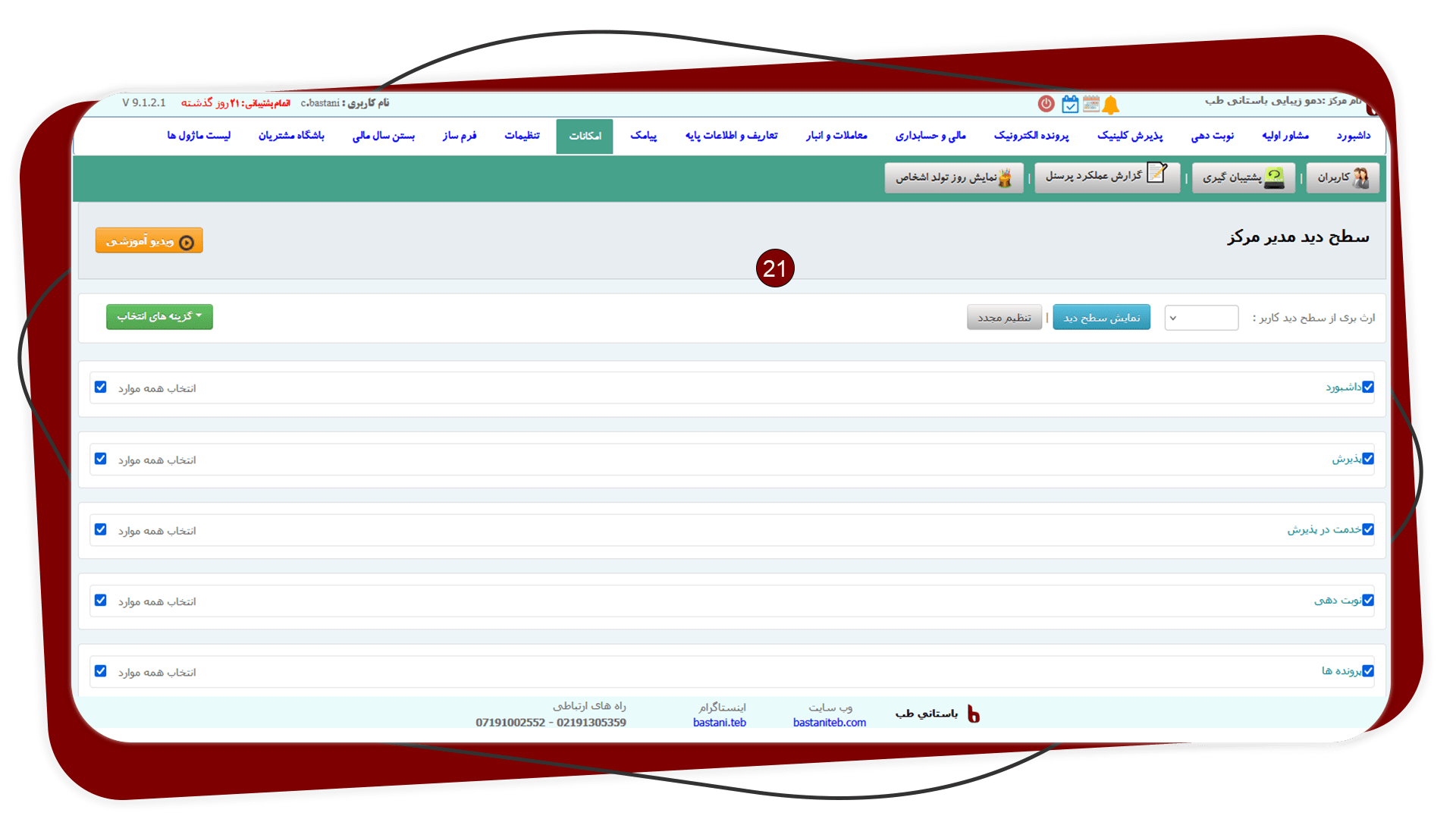Toggle the پرونده ها section checkbox
1456x819 pixels.
[x=1368, y=671]
